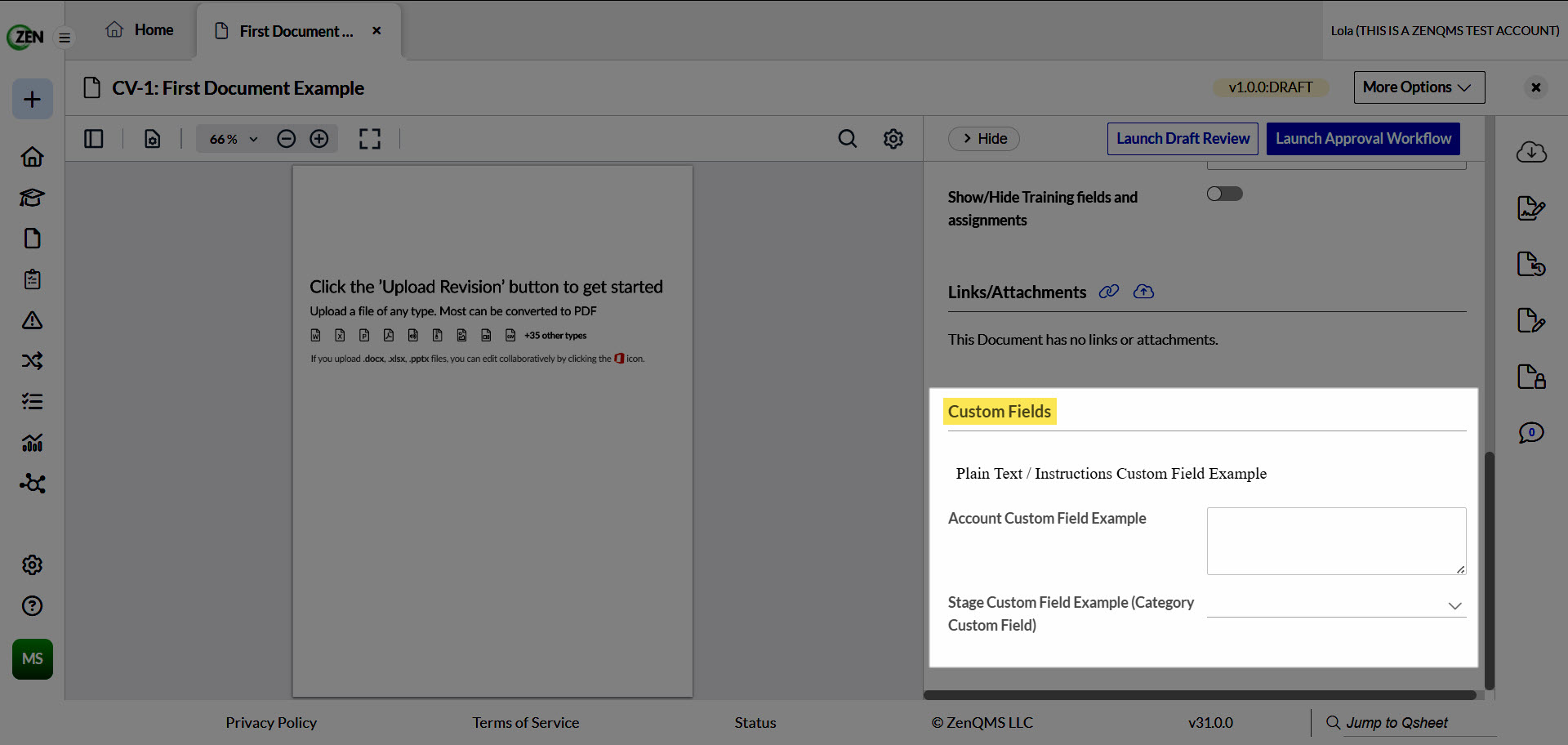
Task: Click the document search page icon
Action: pos(153,139)
